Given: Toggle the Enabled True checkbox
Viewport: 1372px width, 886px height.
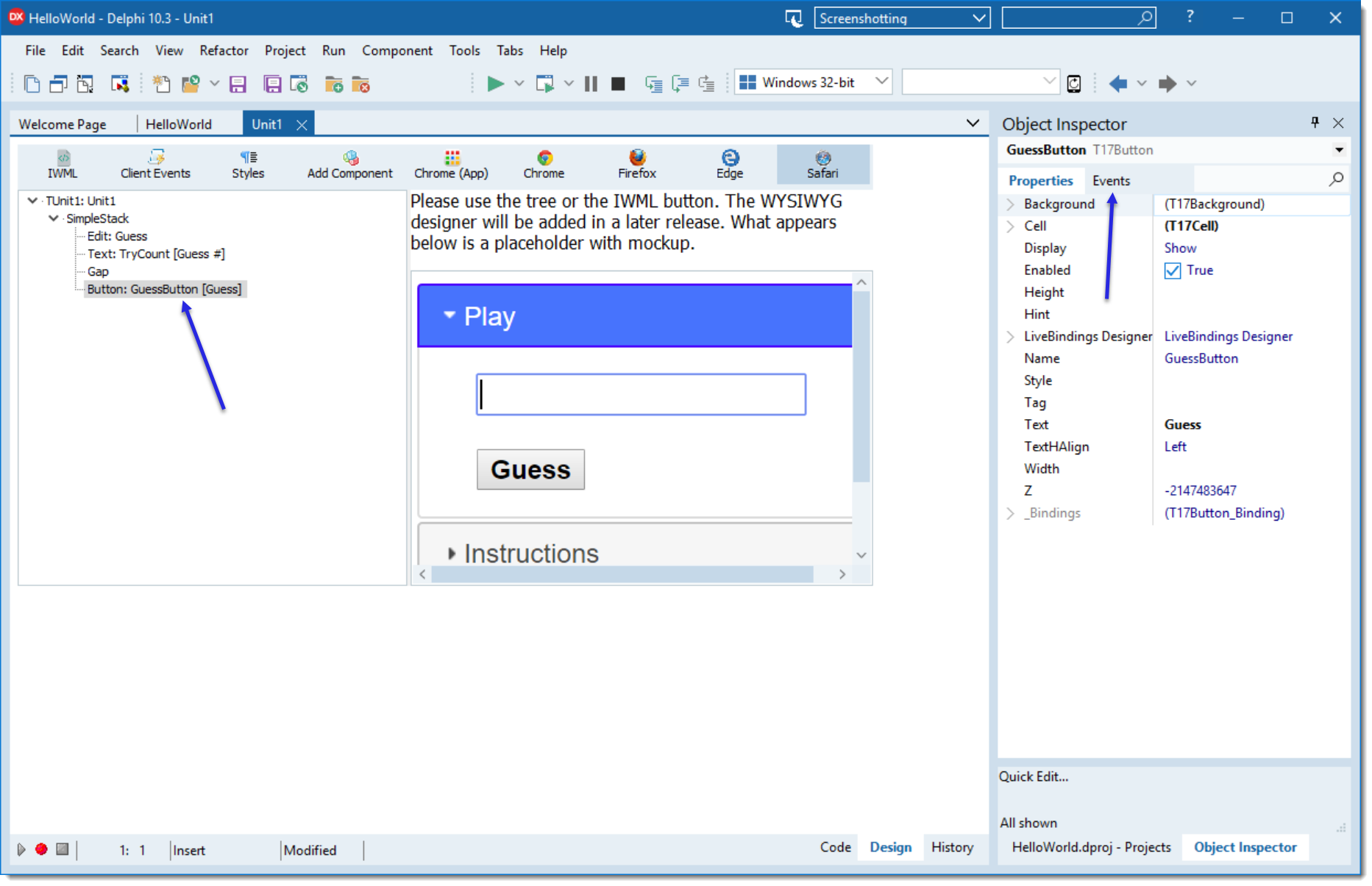Looking at the screenshot, I should point(1173,271).
